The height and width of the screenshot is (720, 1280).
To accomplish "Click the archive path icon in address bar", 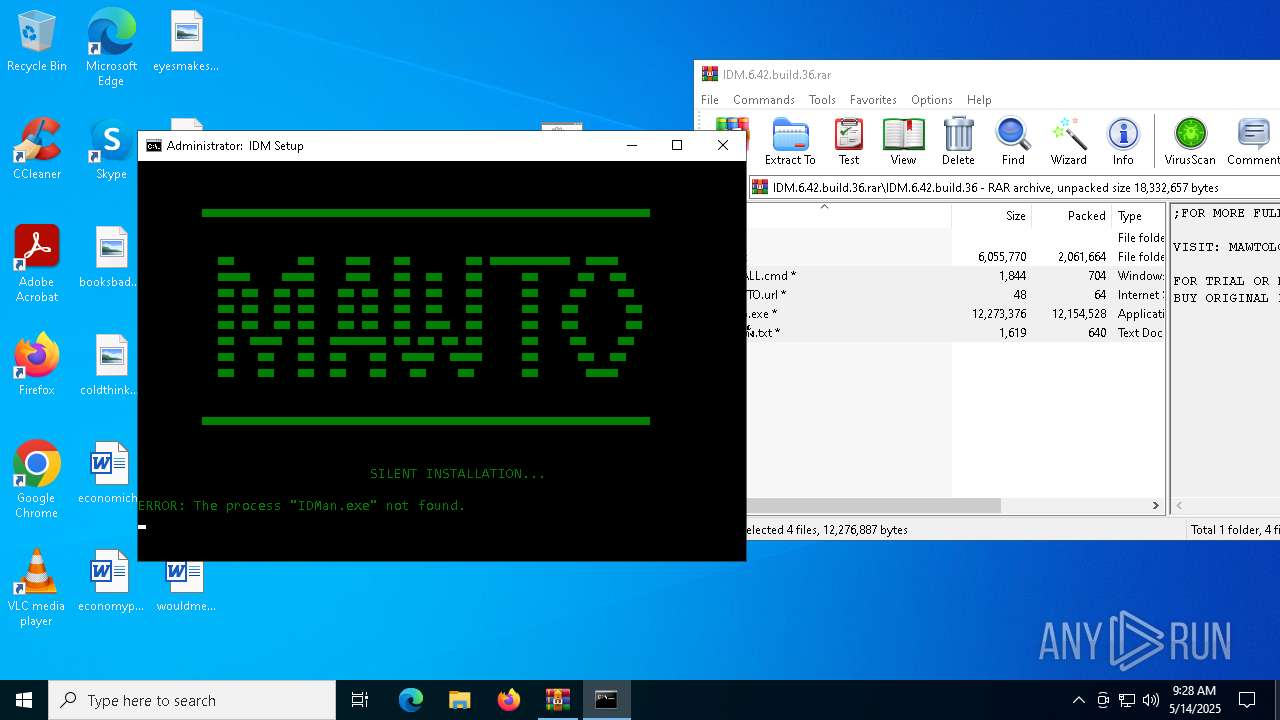I will point(760,187).
